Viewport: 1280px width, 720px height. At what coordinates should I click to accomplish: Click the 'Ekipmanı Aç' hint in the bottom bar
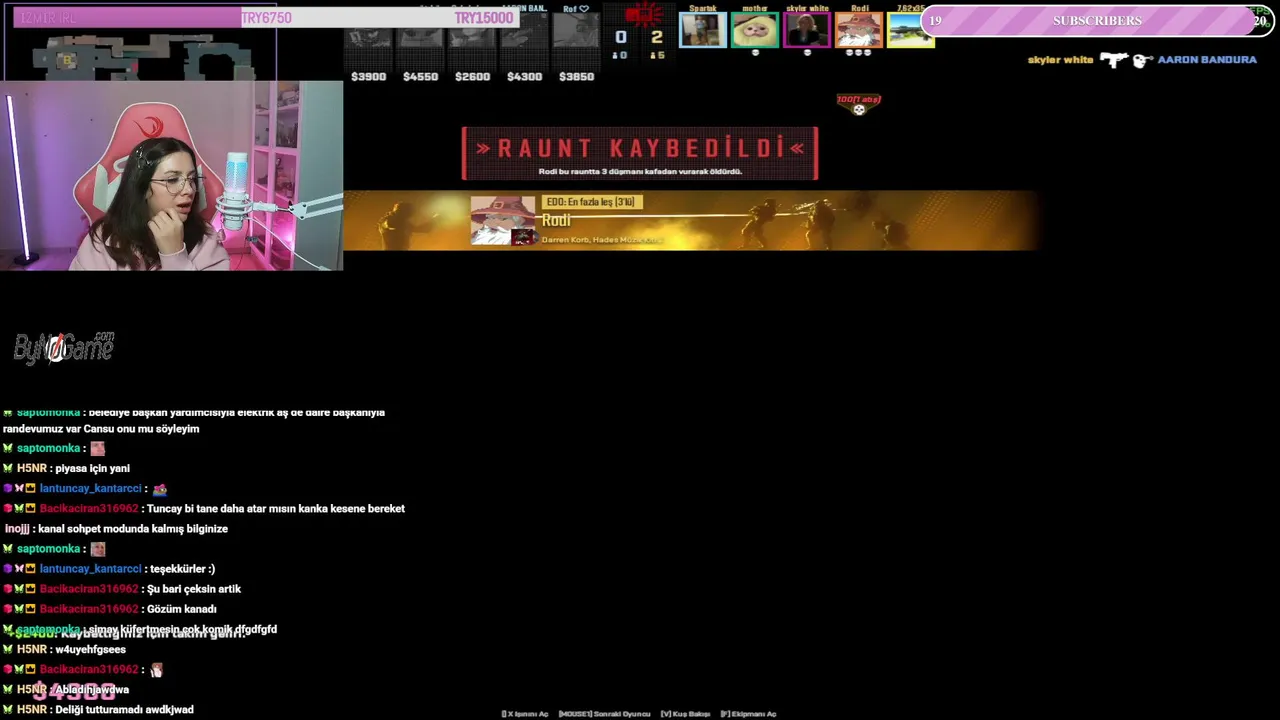(748, 714)
